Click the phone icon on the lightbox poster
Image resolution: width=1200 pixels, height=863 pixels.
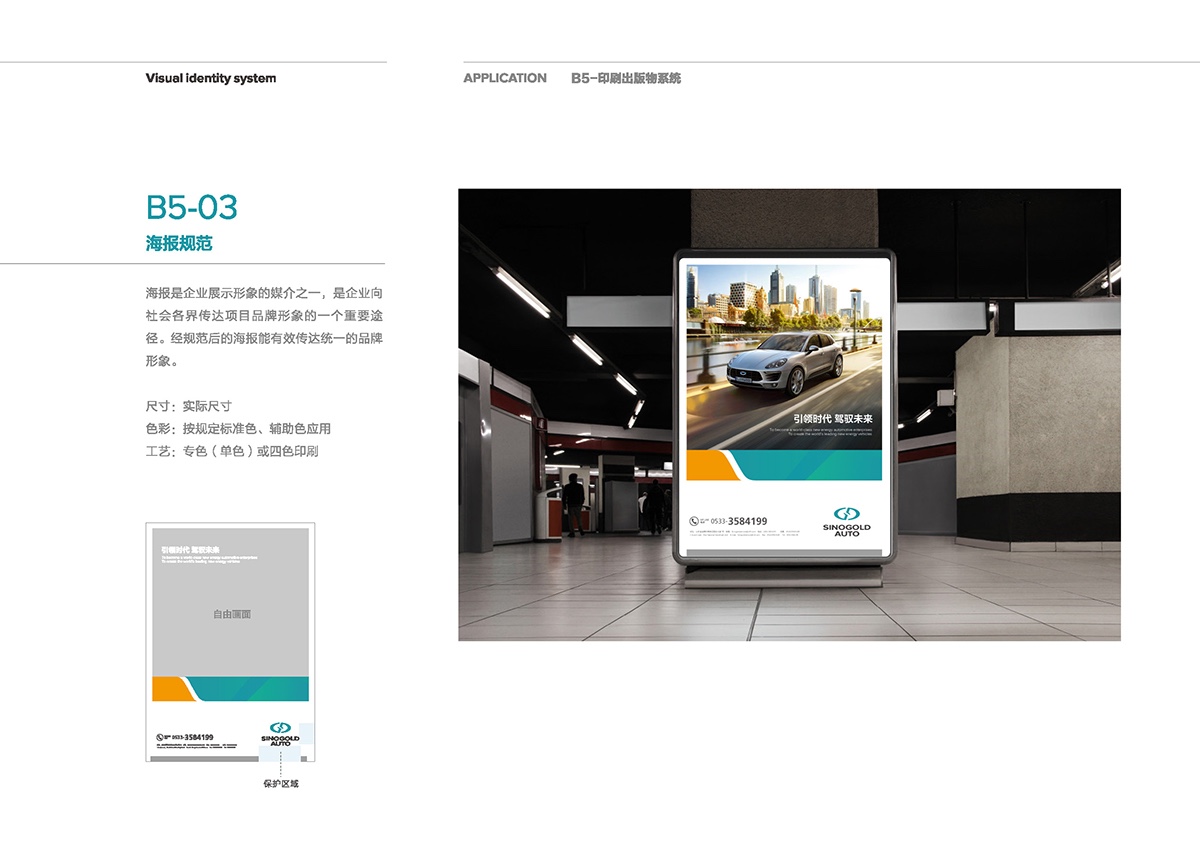coord(694,521)
